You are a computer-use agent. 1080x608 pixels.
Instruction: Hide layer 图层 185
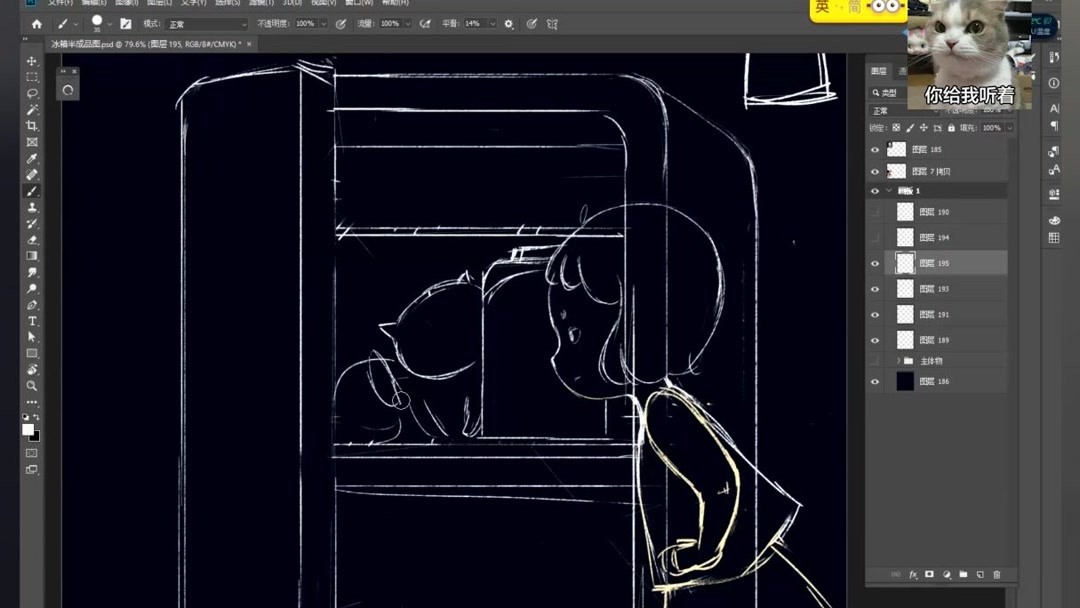coord(875,149)
